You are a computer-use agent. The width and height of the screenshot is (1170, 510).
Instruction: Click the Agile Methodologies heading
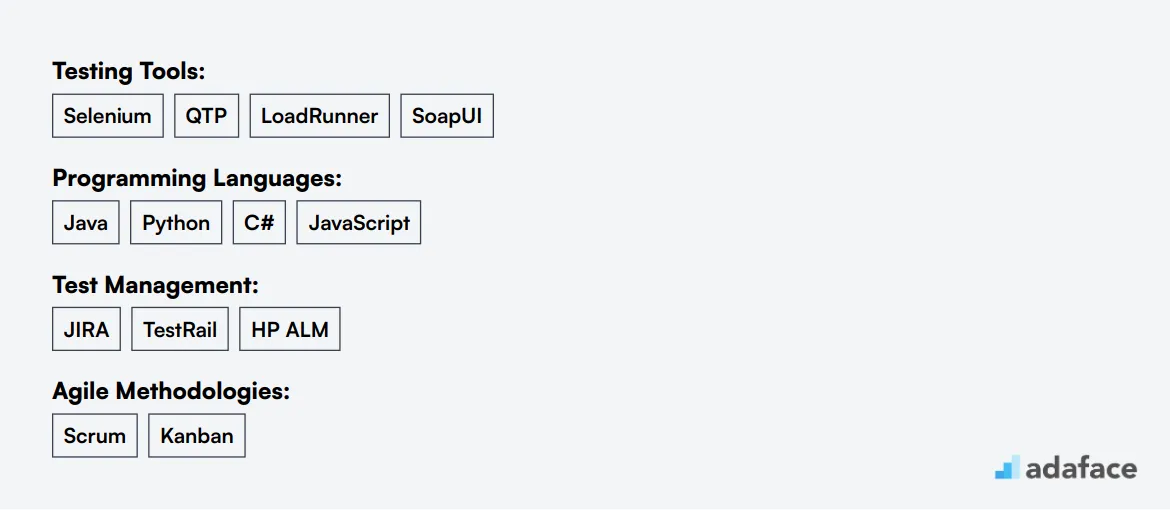pos(171,392)
